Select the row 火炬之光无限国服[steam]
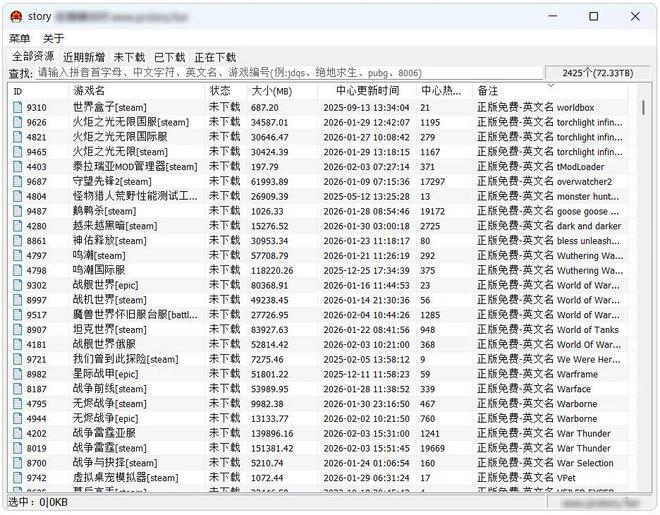The image size is (660, 515). [x=320, y=122]
